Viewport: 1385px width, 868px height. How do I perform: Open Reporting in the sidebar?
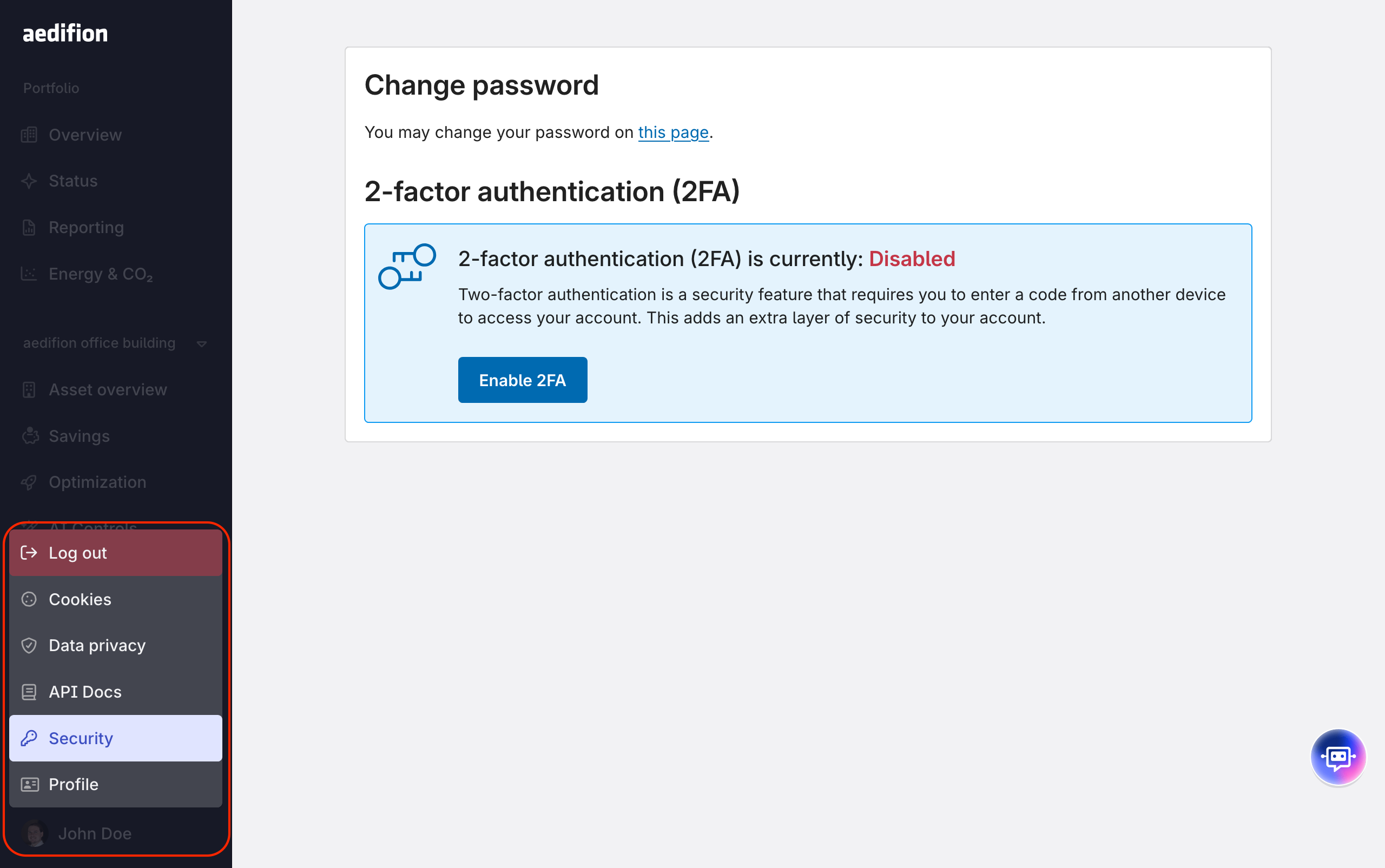tap(86, 227)
